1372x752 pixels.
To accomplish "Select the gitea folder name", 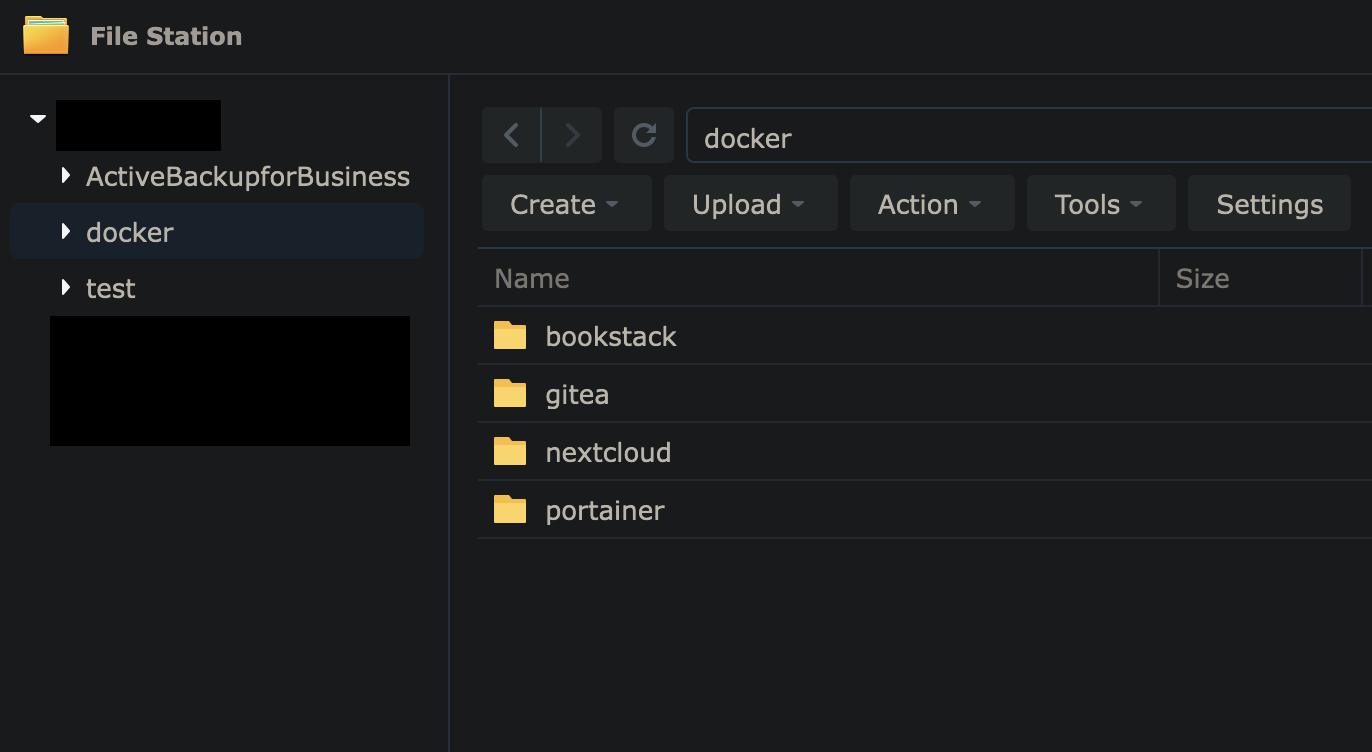I will [x=577, y=395].
